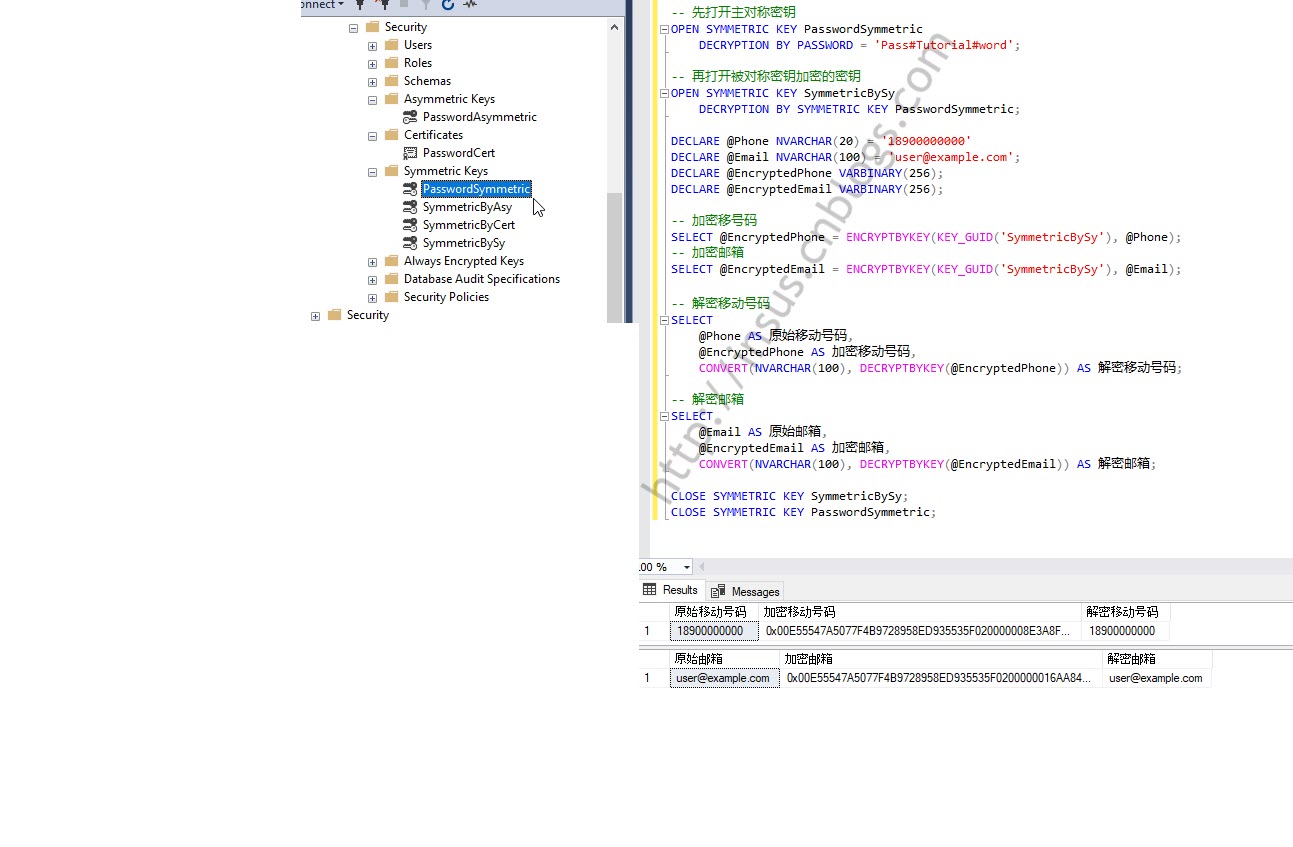Click the SymmetricByAsy key icon
This screenshot has width=1293, height=847.
[410, 207]
